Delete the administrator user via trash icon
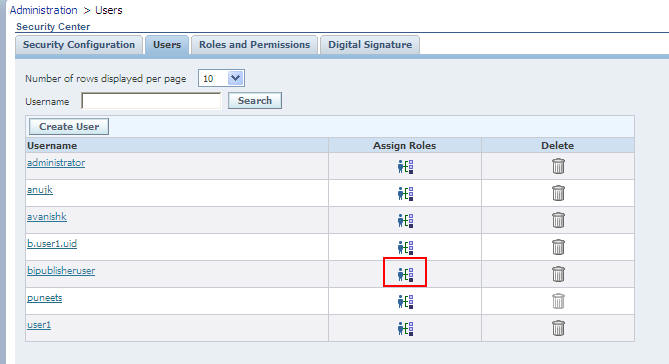 coord(558,166)
